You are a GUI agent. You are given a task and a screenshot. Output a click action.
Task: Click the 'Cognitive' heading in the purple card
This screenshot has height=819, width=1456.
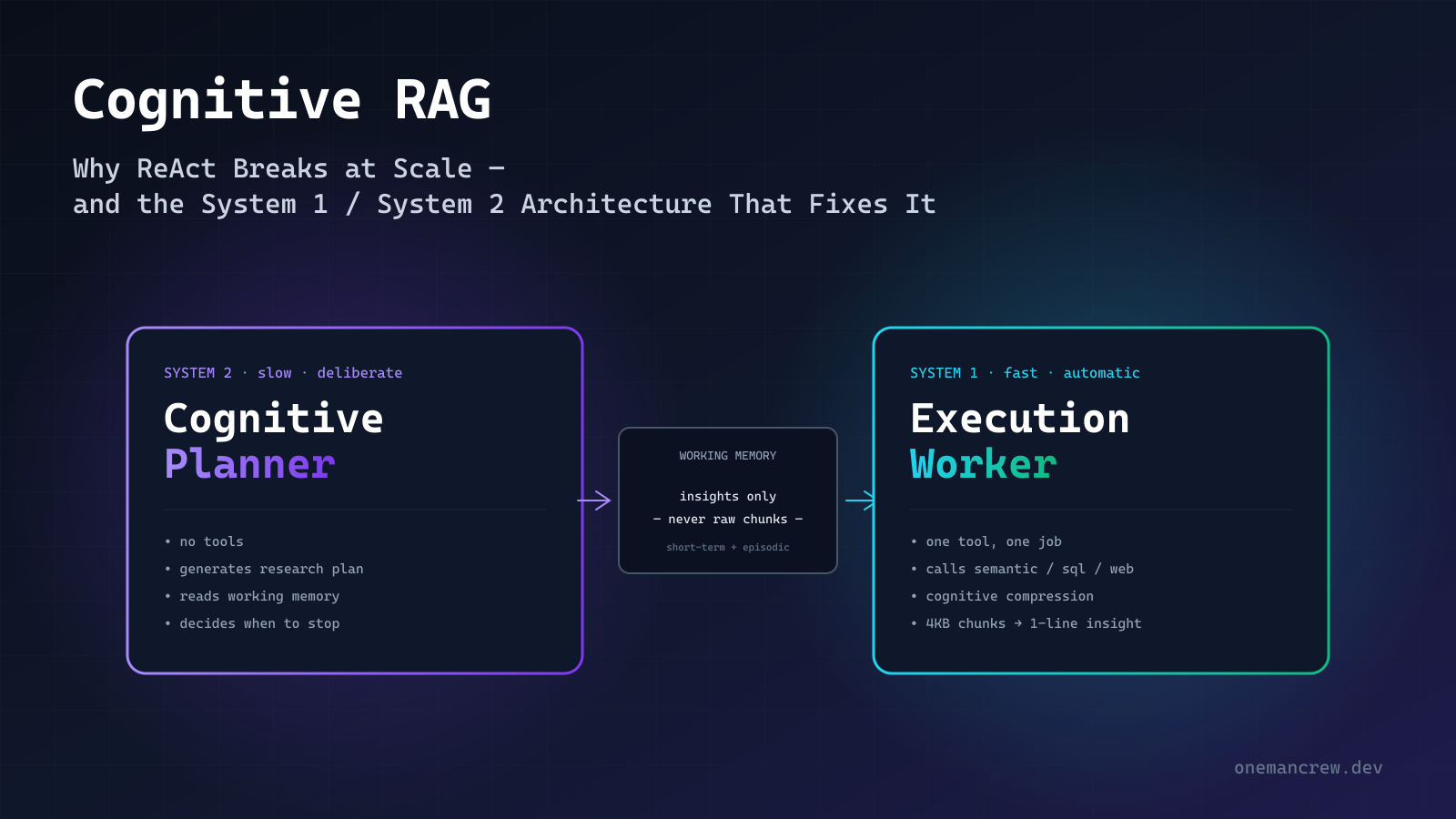[274, 420]
